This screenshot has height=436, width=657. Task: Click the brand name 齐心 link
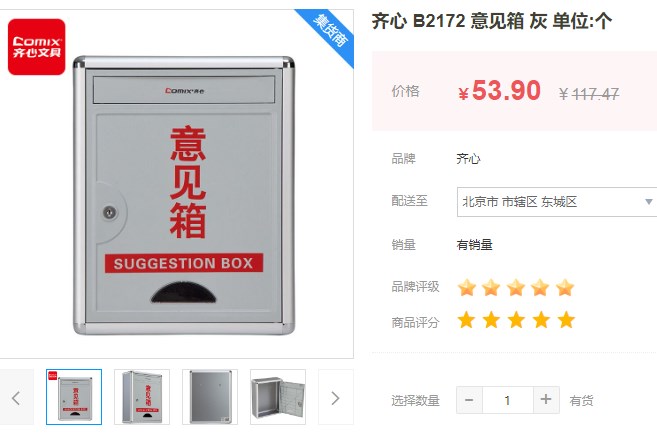pos(468,159)
